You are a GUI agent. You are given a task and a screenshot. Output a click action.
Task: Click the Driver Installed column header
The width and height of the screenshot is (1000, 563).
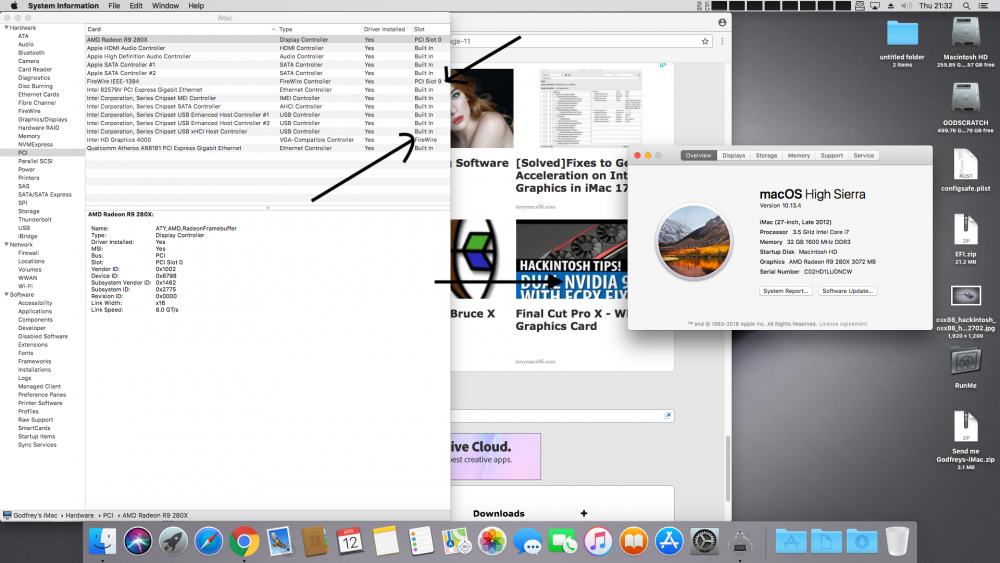click(384, 29)
